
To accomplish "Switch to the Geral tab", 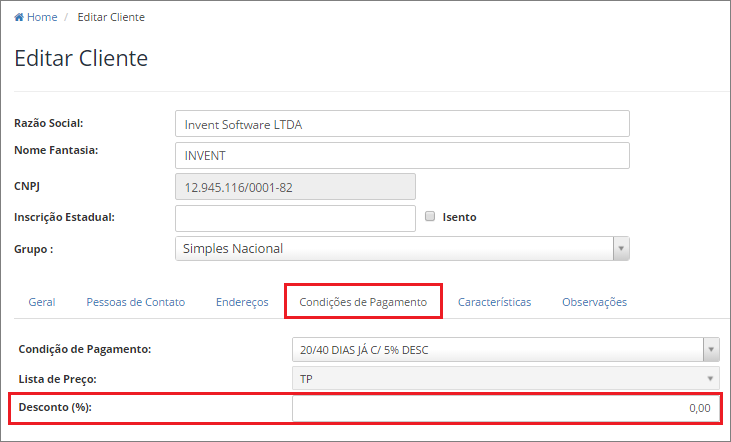I will coord(42,302).
